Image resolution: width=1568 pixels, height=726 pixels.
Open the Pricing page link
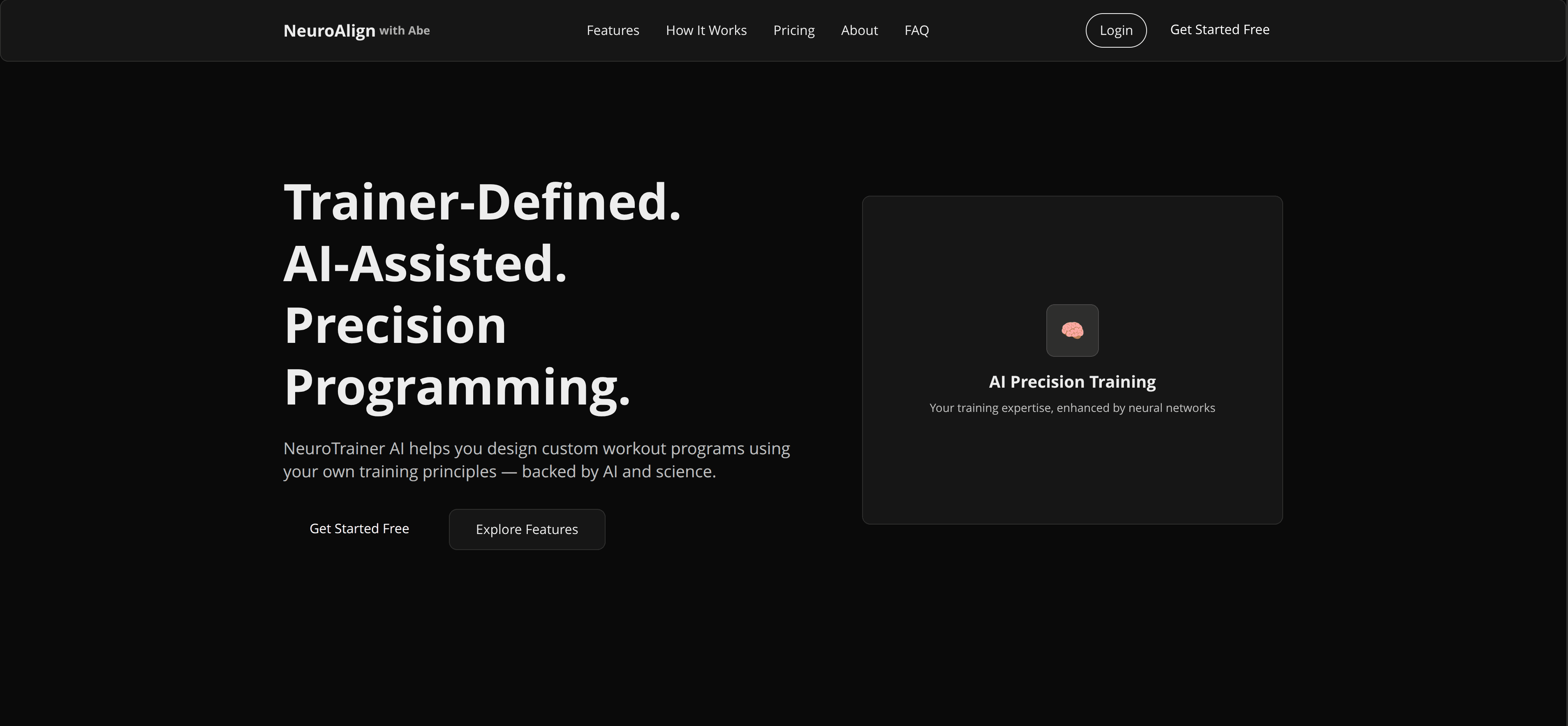[x=793, y=30]
